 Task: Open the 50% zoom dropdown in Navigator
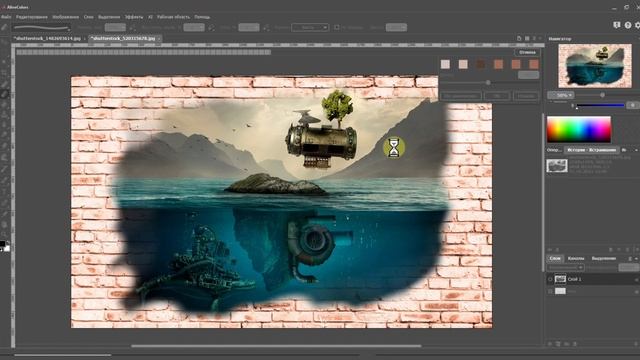561,95
